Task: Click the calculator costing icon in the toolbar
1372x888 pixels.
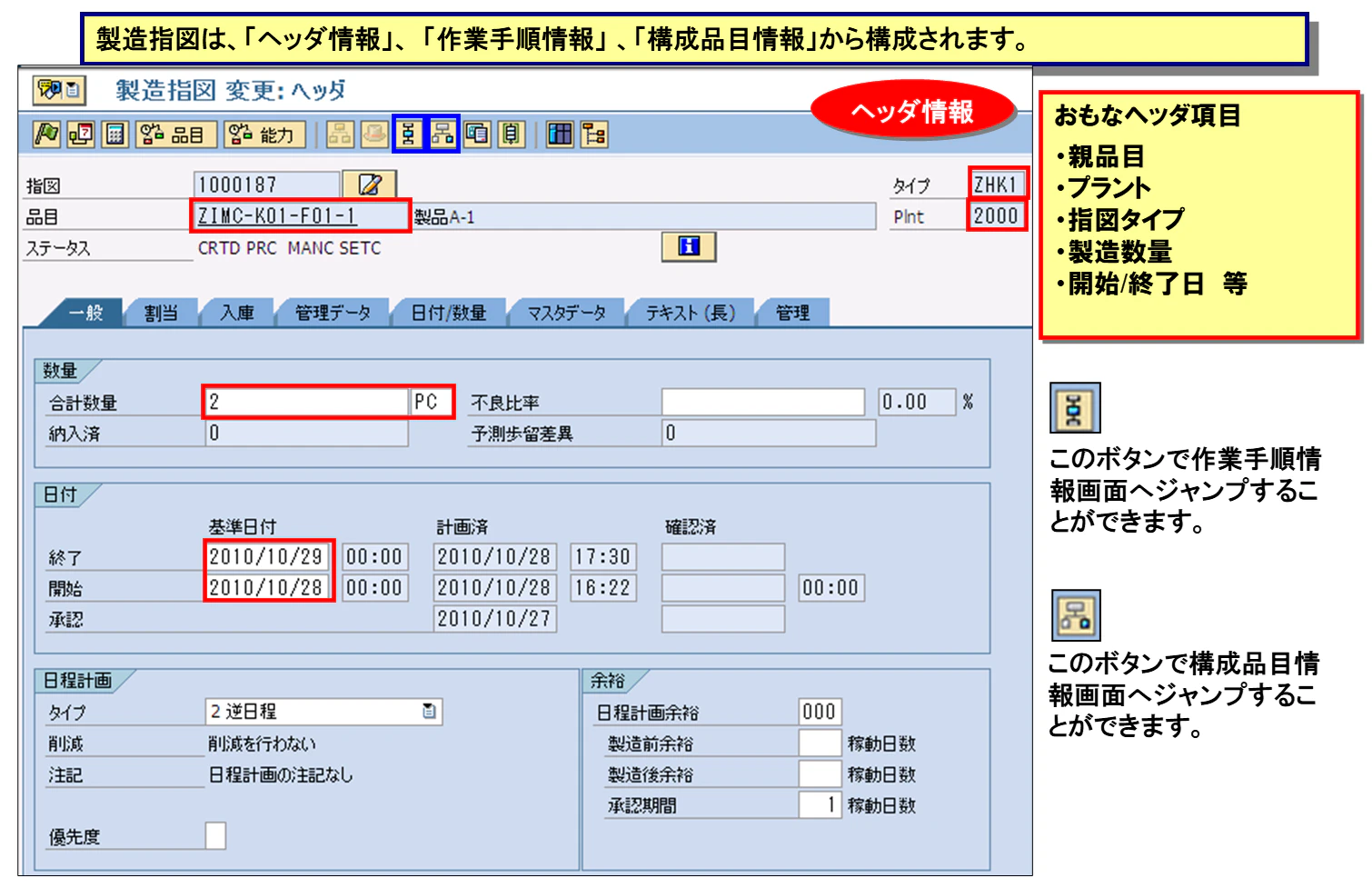Action: 116,135
